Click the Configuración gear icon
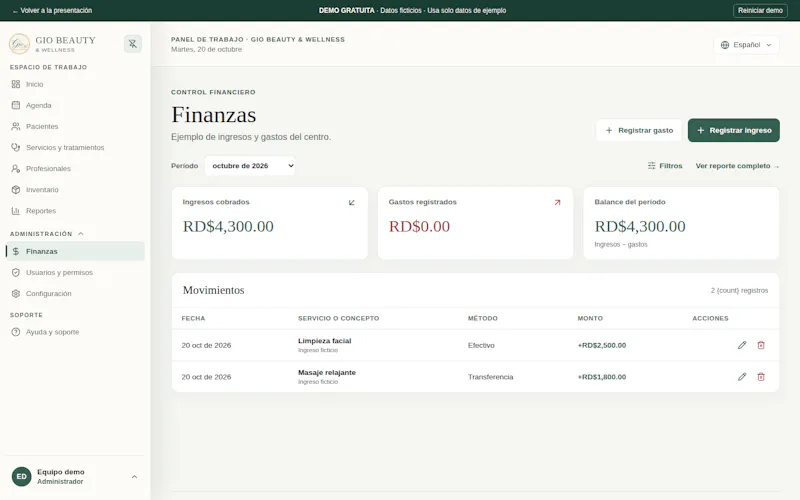 [16, 293]
